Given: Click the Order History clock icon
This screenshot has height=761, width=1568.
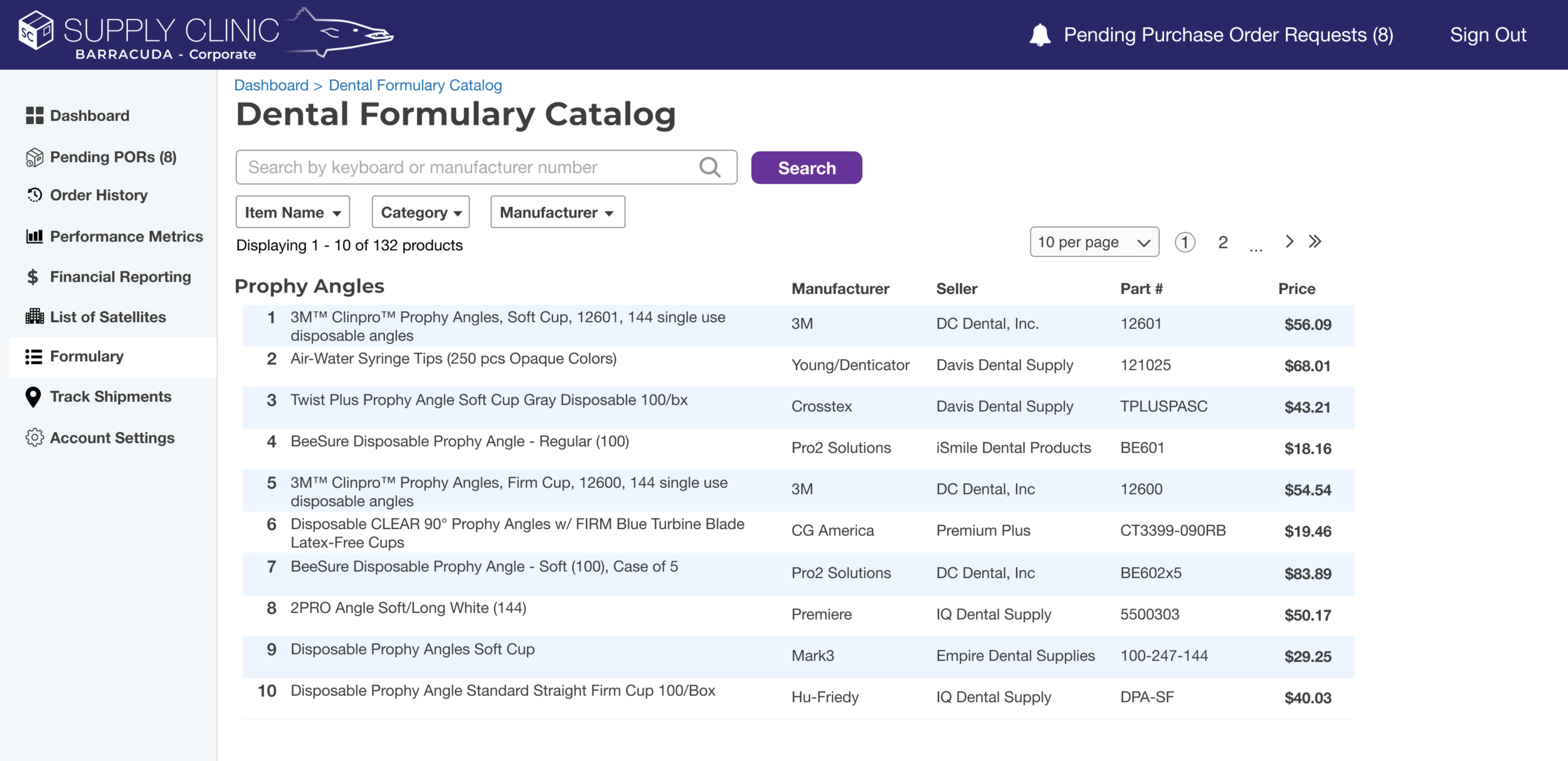Looking at the screenshot, I should (34, 195).
